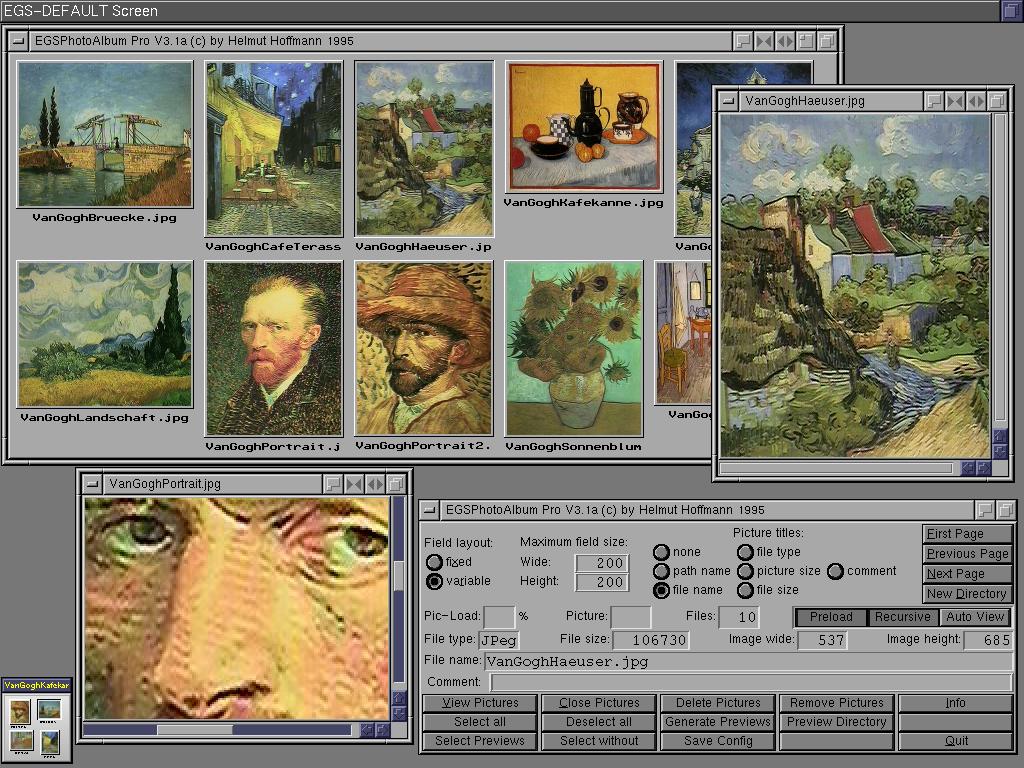Screen dimensions: 1024x768
Task: Click the Wide maximum field size input
Action: (x=602, y=563)
